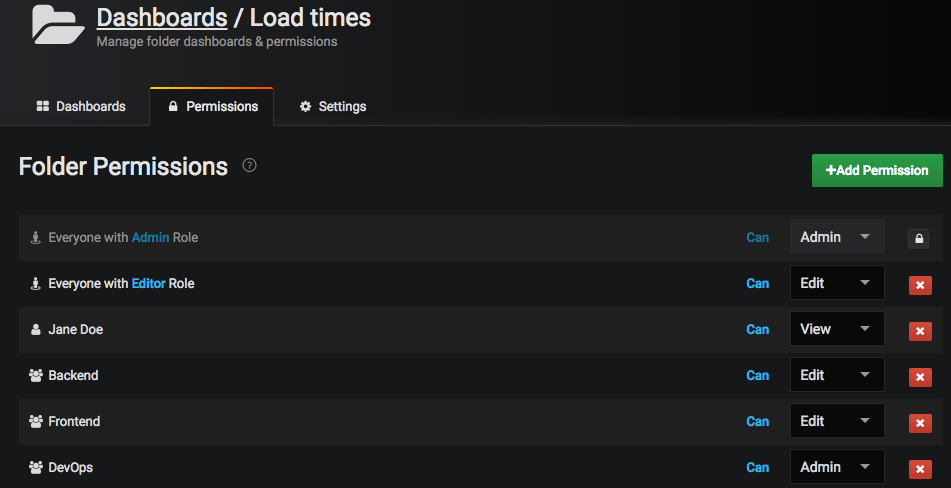Open the Editor Role permission level dropdown
This screenshot has width=951, height=488.
tap(837, 283)
